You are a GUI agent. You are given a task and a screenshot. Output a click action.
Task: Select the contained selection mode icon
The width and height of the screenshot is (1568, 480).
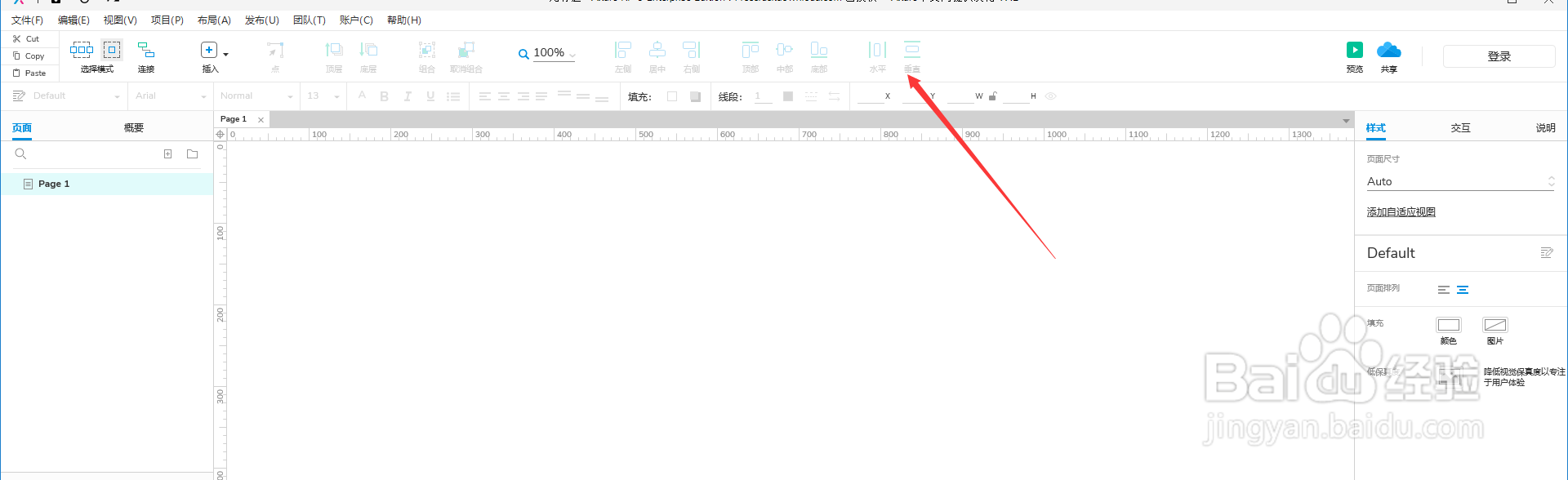[112, 50]
